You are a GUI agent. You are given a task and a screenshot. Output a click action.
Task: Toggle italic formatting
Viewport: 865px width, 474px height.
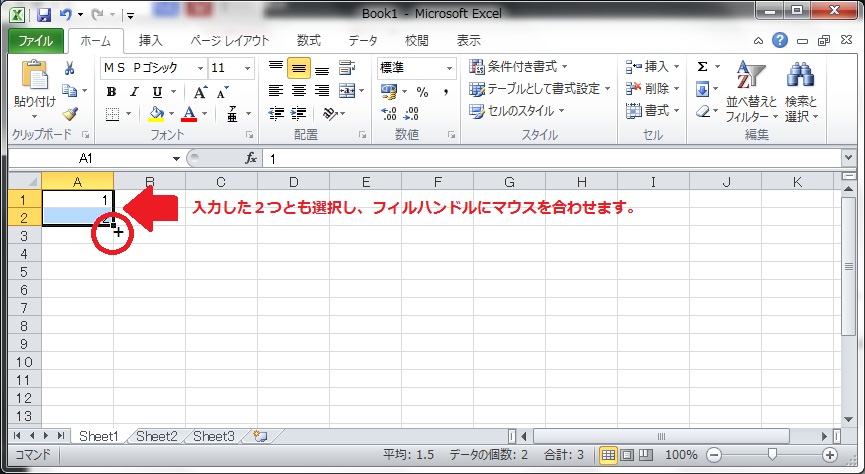coord(134,92)
